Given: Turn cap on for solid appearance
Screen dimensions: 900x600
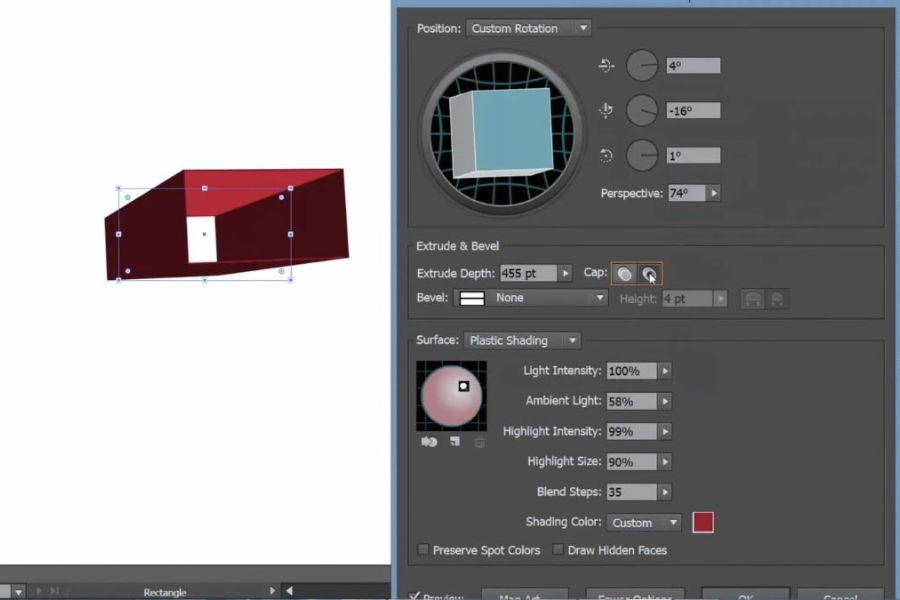Looking at the screenshot, I should 624,273.
